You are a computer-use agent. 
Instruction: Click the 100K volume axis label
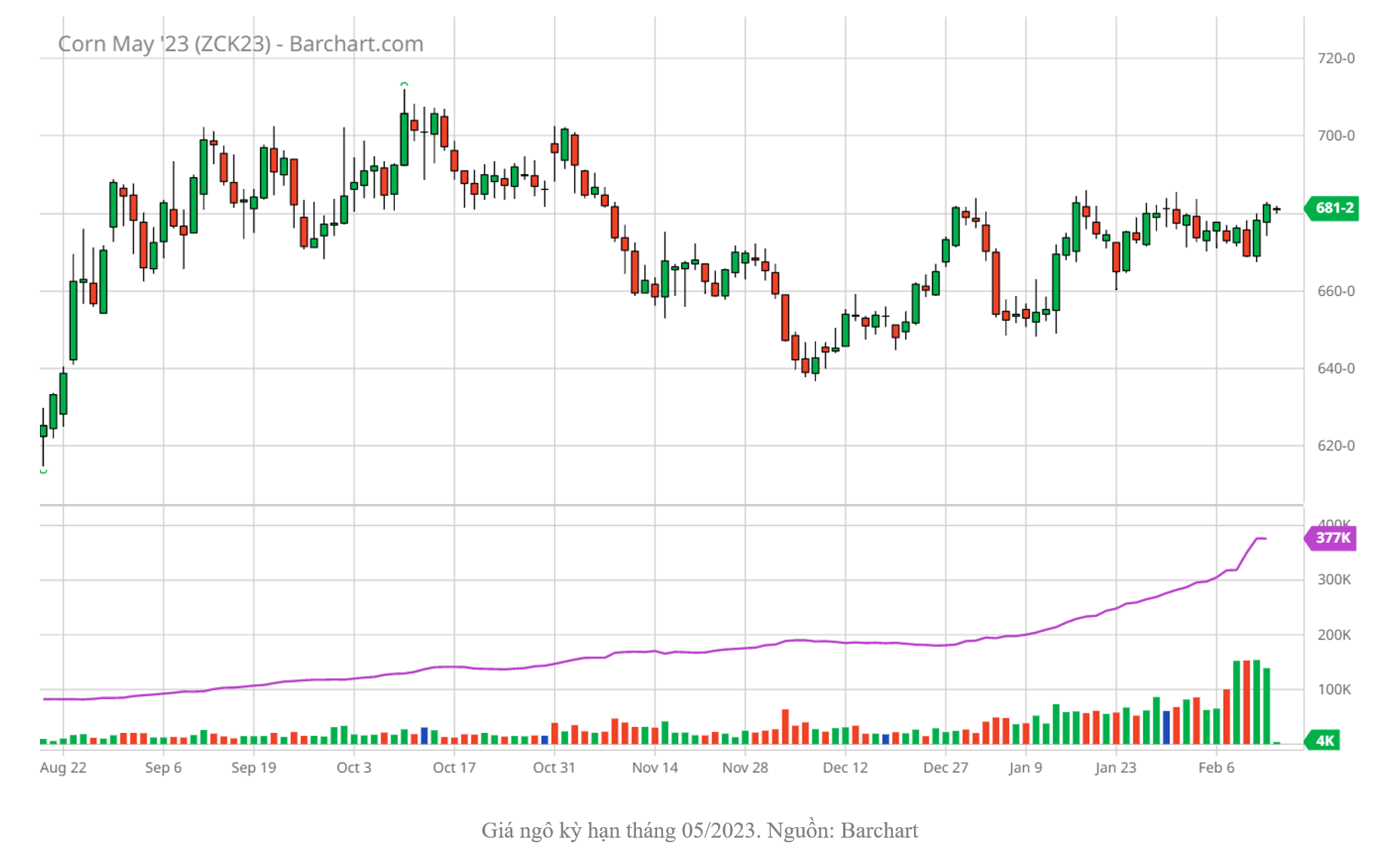(x=1334, y=689)
